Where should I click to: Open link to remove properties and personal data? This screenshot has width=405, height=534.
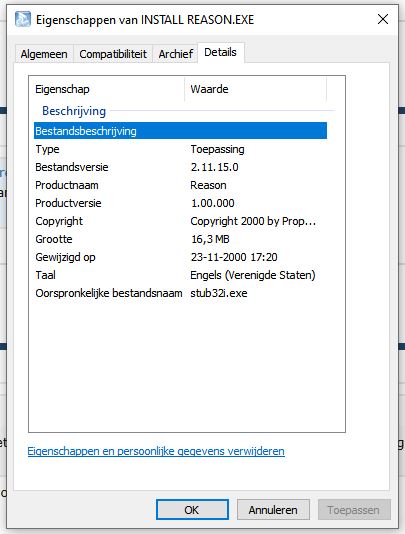(156, 451)
